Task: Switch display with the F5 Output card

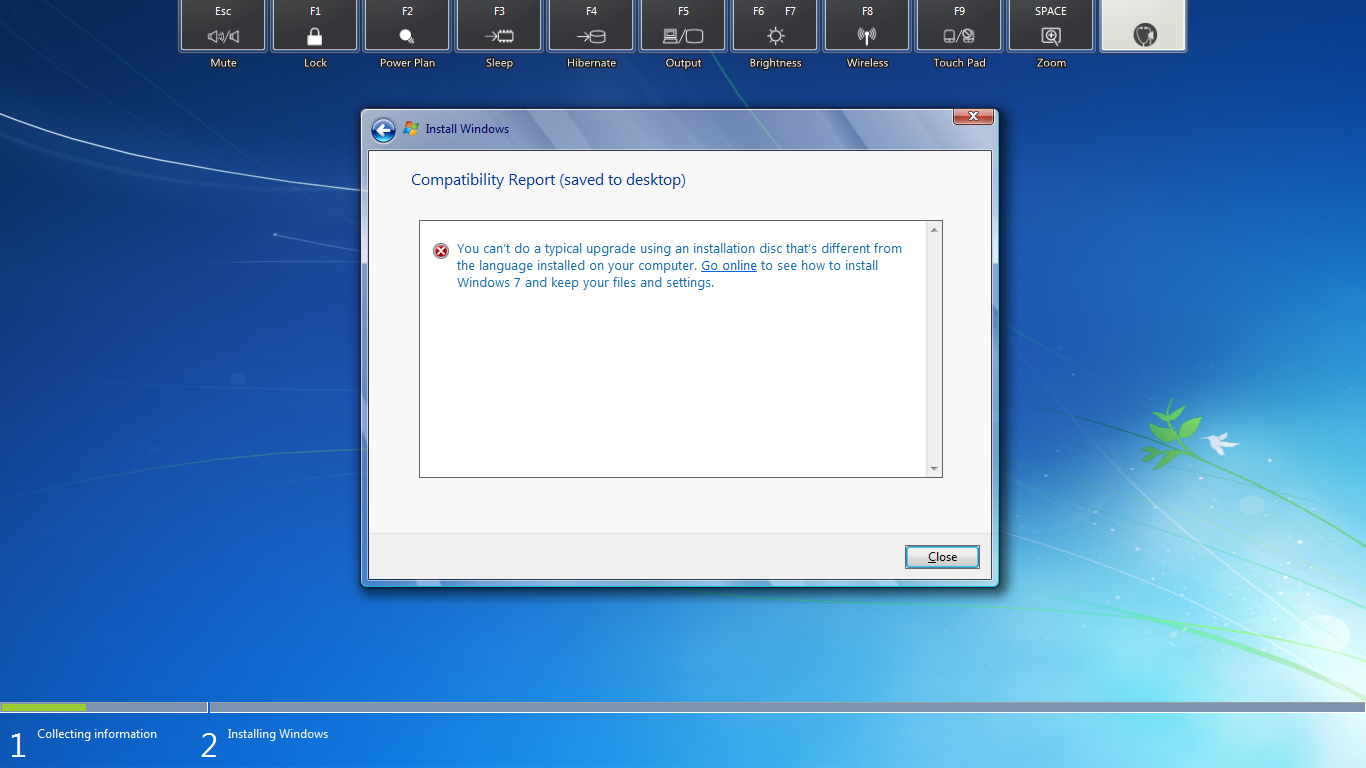Action: [x=683, y=26]
